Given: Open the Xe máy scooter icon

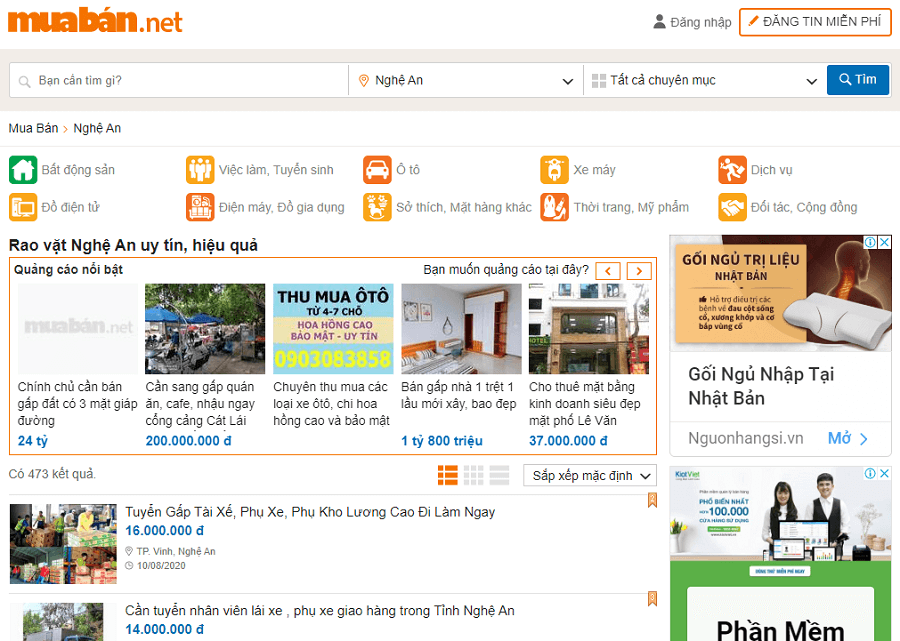Looking at the screenshot, I should [554, 170].
